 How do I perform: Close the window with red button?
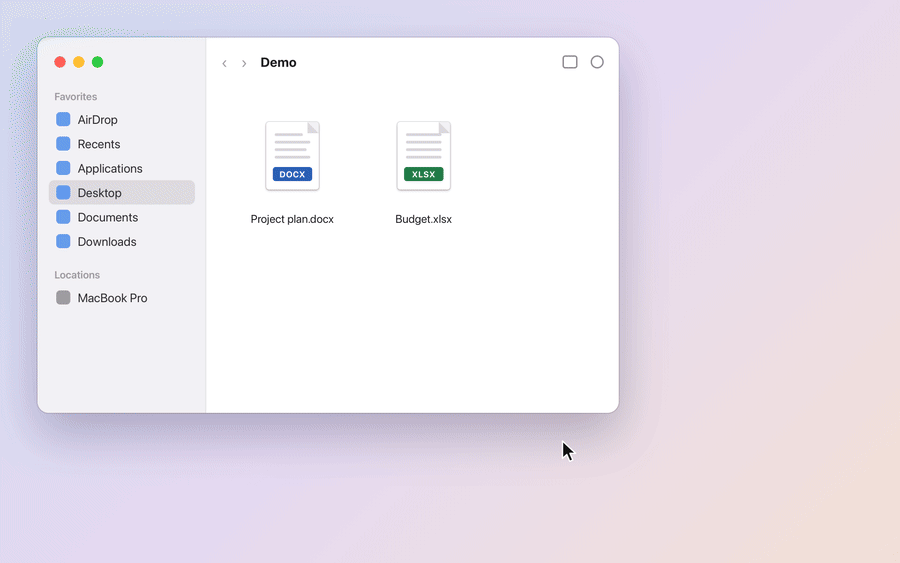60,62
